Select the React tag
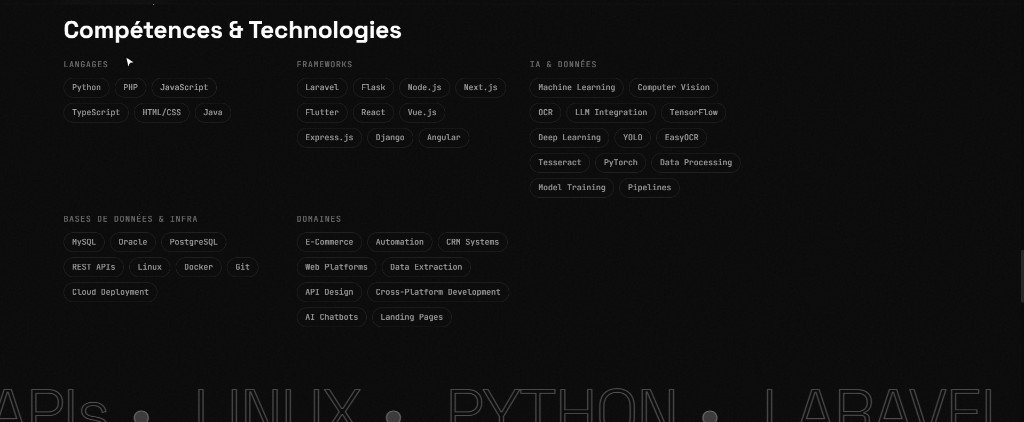The width and height of the screenshot is (1024, 422). tap(374, 112)
